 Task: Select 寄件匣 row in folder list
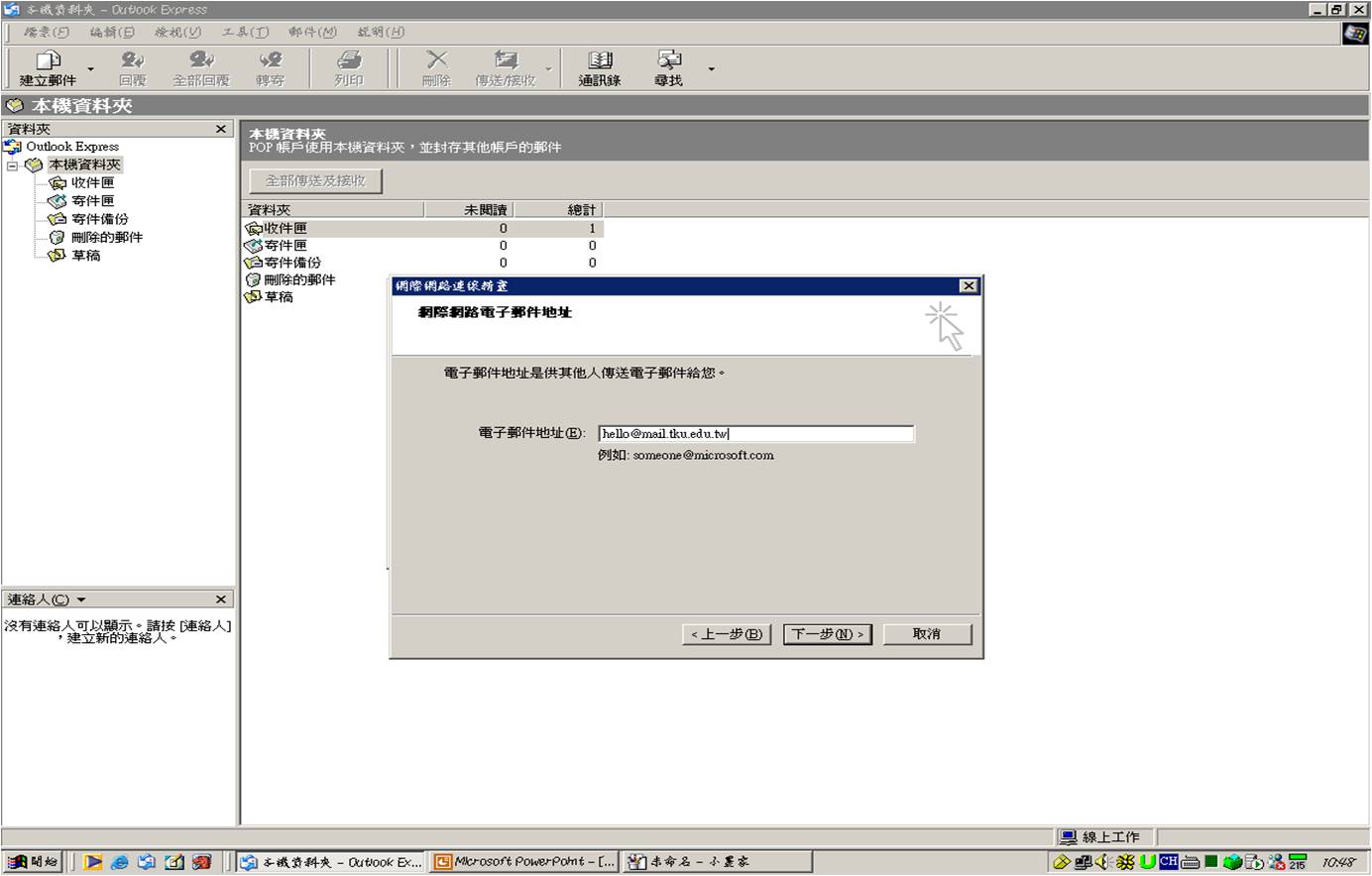(x=423, y=246)
